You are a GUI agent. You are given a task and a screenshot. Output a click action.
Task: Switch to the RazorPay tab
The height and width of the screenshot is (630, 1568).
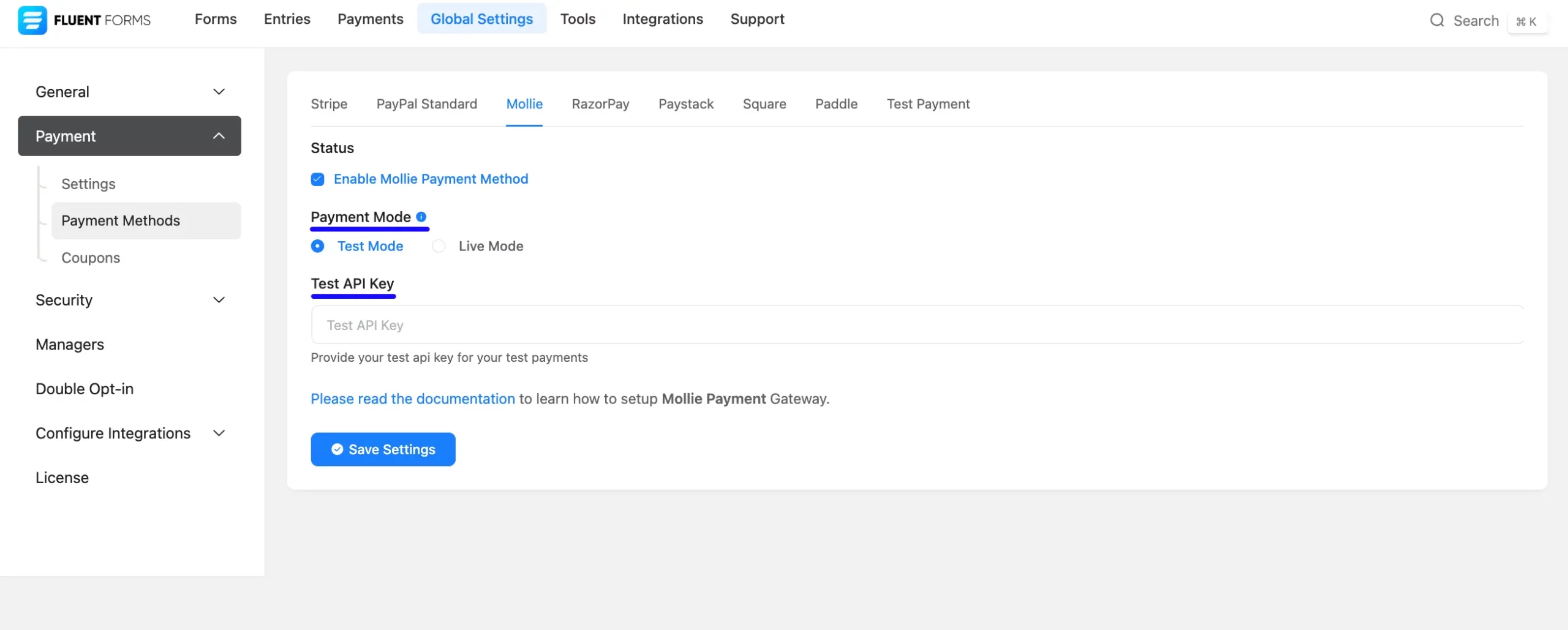[600, 104]
